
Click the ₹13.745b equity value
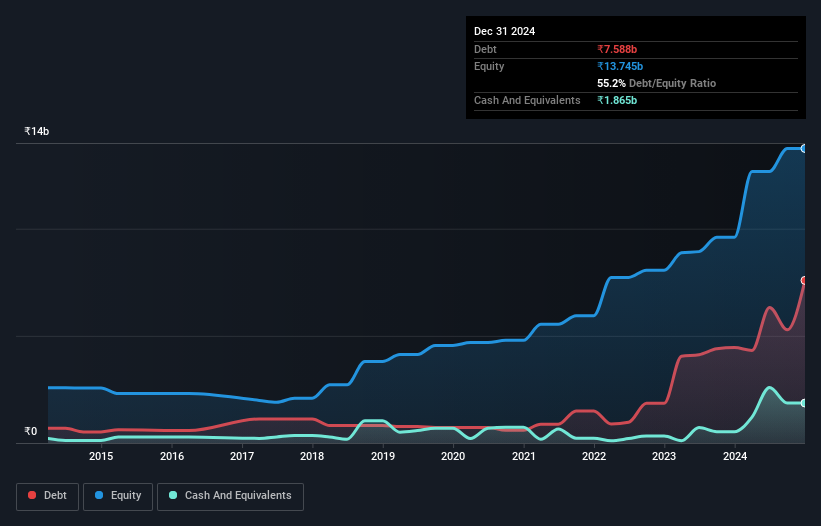point(620,66)
